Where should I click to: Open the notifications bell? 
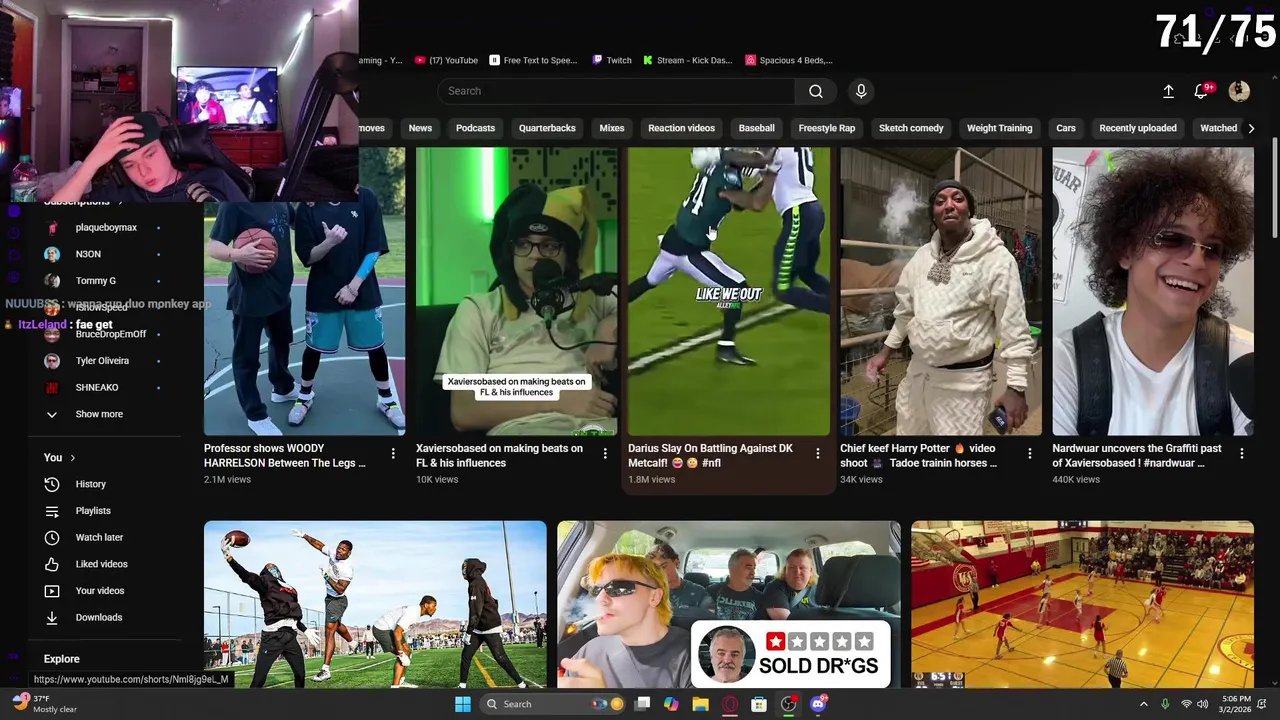pos(1202,91)
